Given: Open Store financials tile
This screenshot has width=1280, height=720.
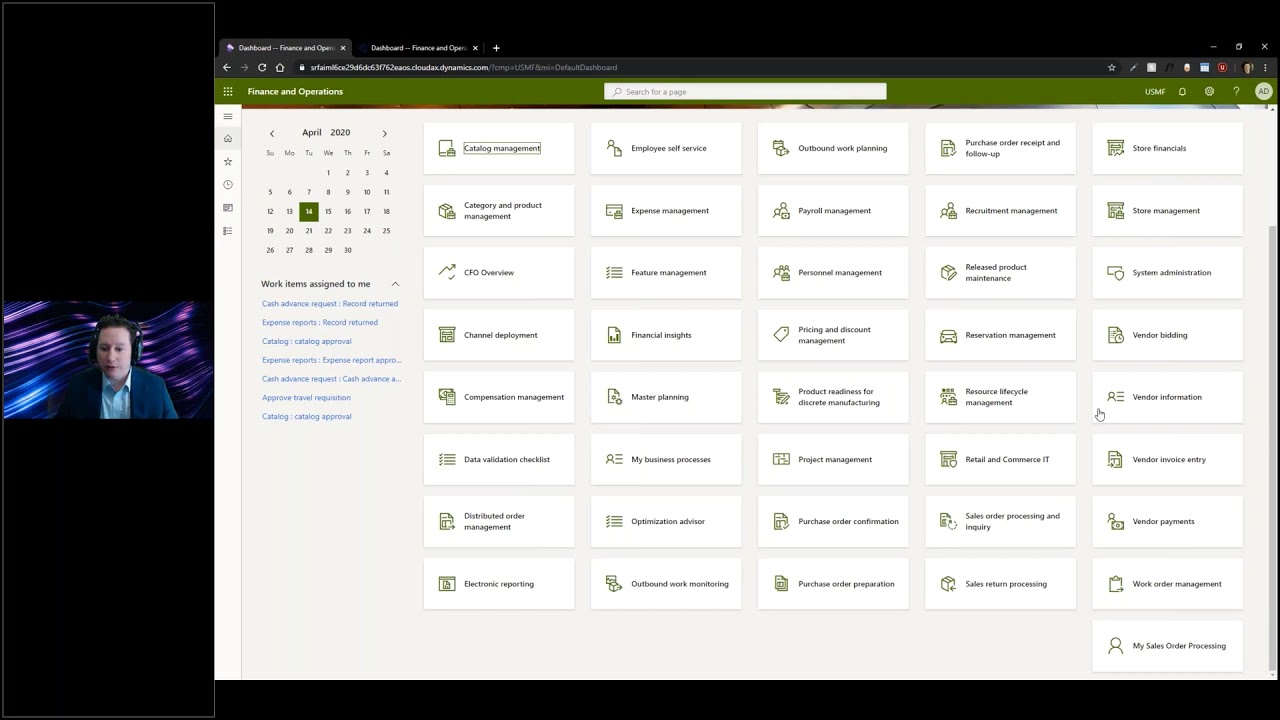Looking at the screenshot, I should tap(1168, 148).
